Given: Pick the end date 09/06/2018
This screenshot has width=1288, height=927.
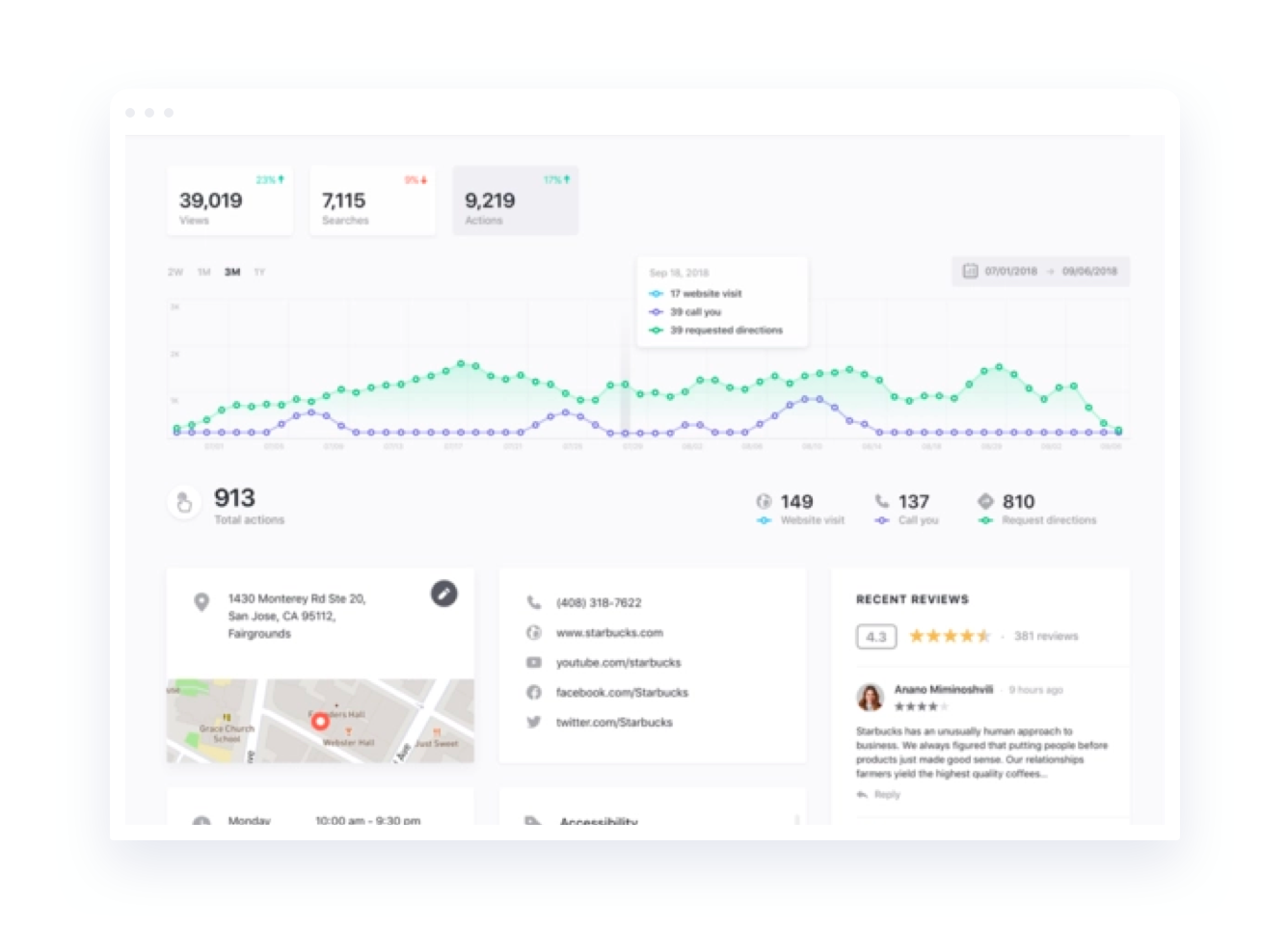Looking at the screenshot, I should 1089,271.
